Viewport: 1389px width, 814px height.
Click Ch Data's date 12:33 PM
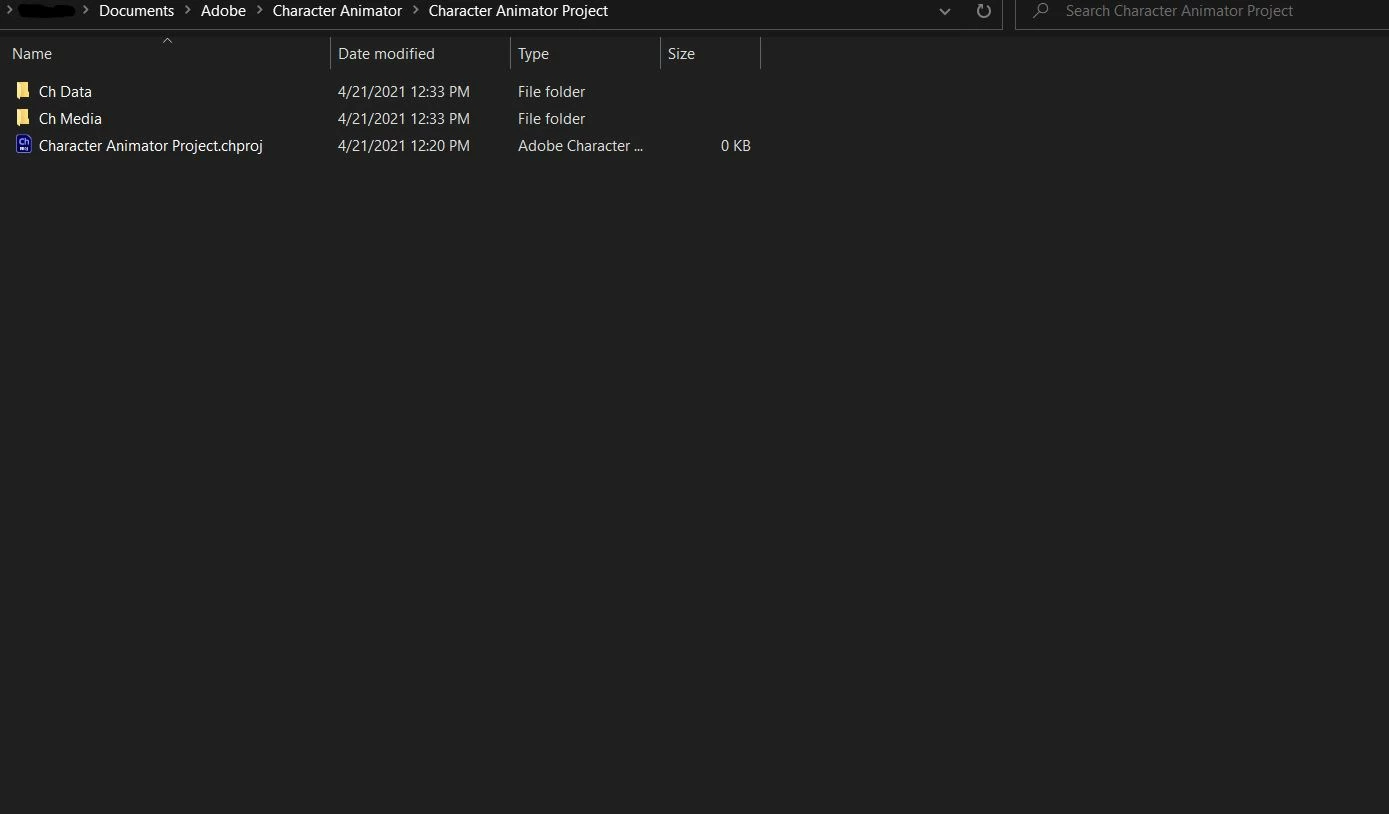tap(403, 91)
